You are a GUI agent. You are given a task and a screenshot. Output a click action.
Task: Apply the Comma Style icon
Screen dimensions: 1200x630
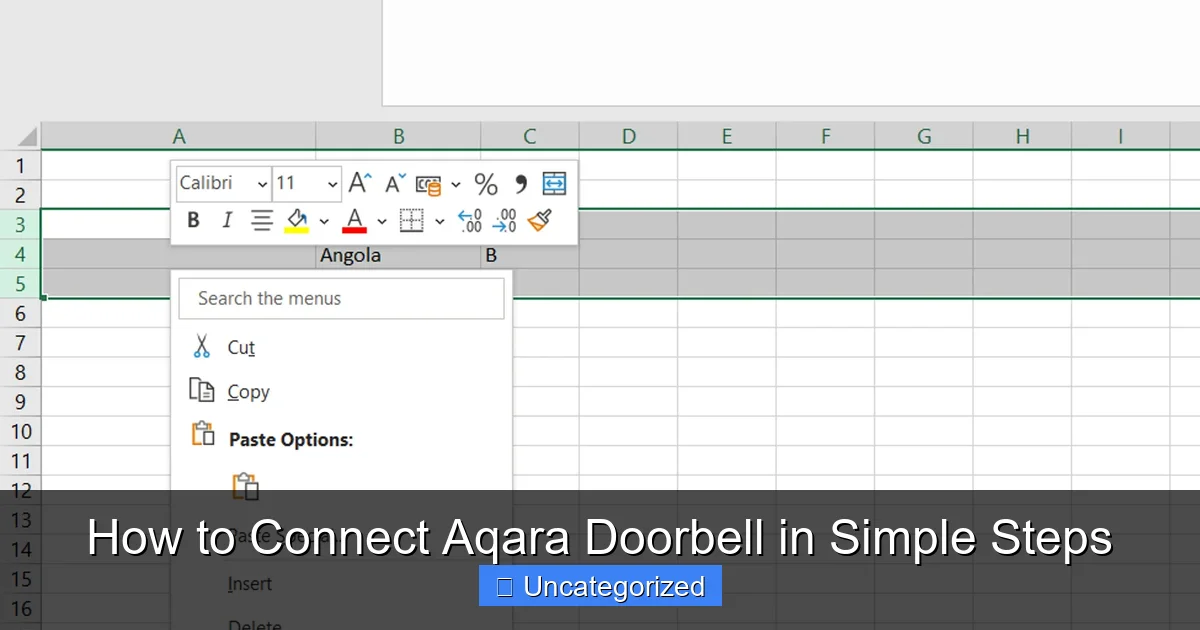[520, 184]
